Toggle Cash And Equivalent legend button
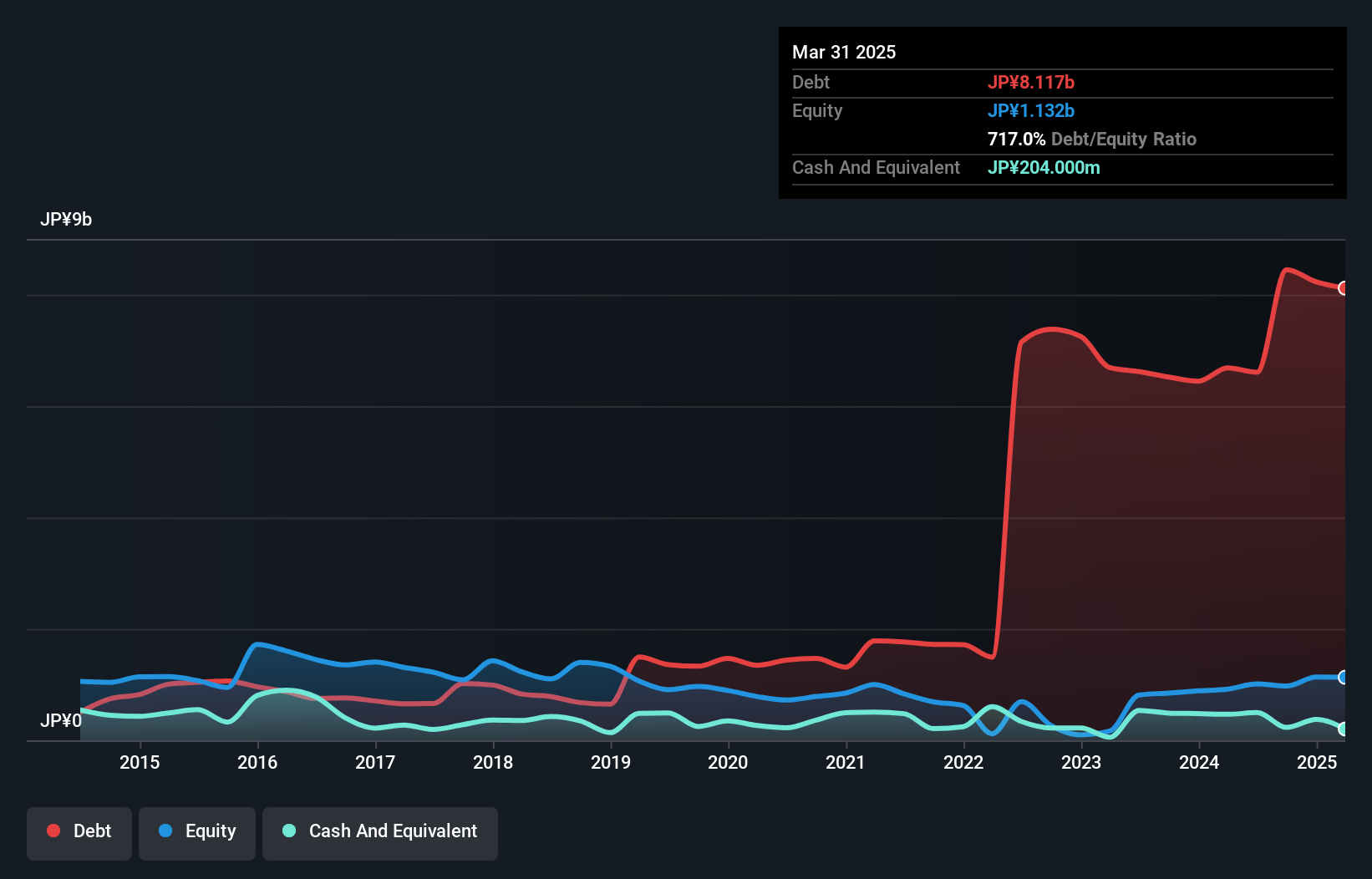This screenshot has width=1372, height=879. pyautogui.click(x=380, y=833)
